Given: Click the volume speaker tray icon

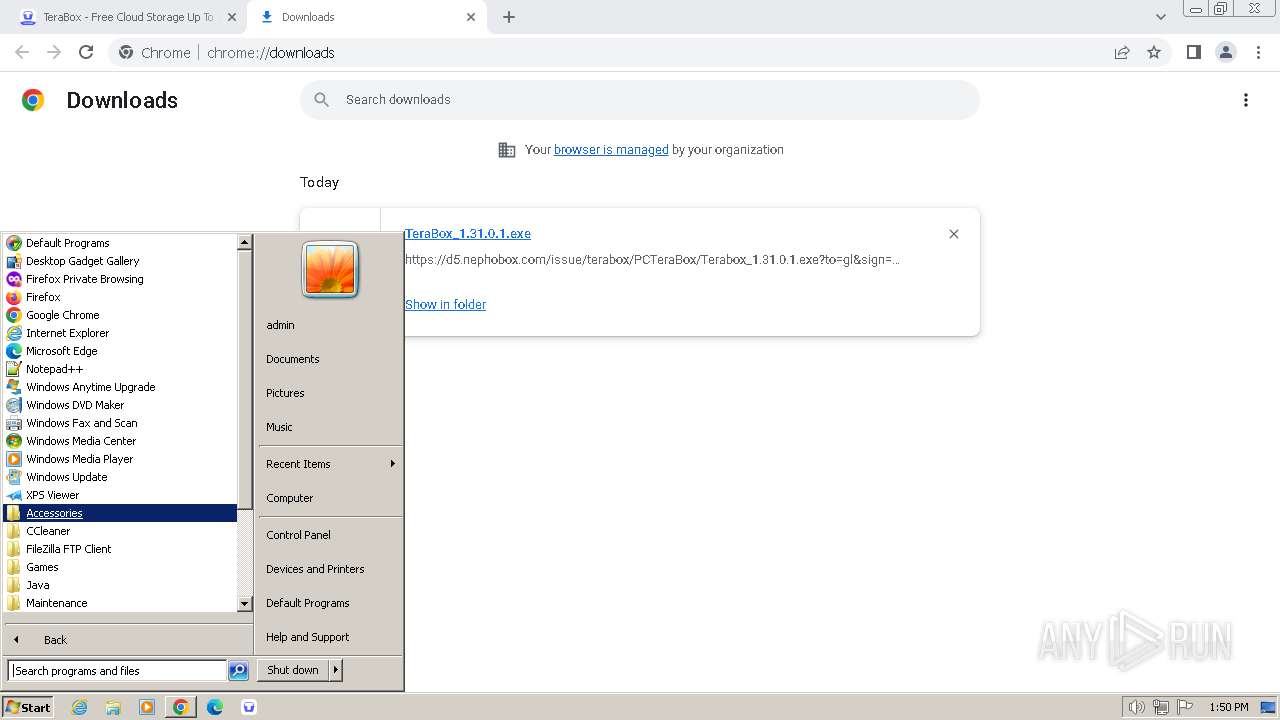Looking at the screenshot, I should coord(1136,707).
